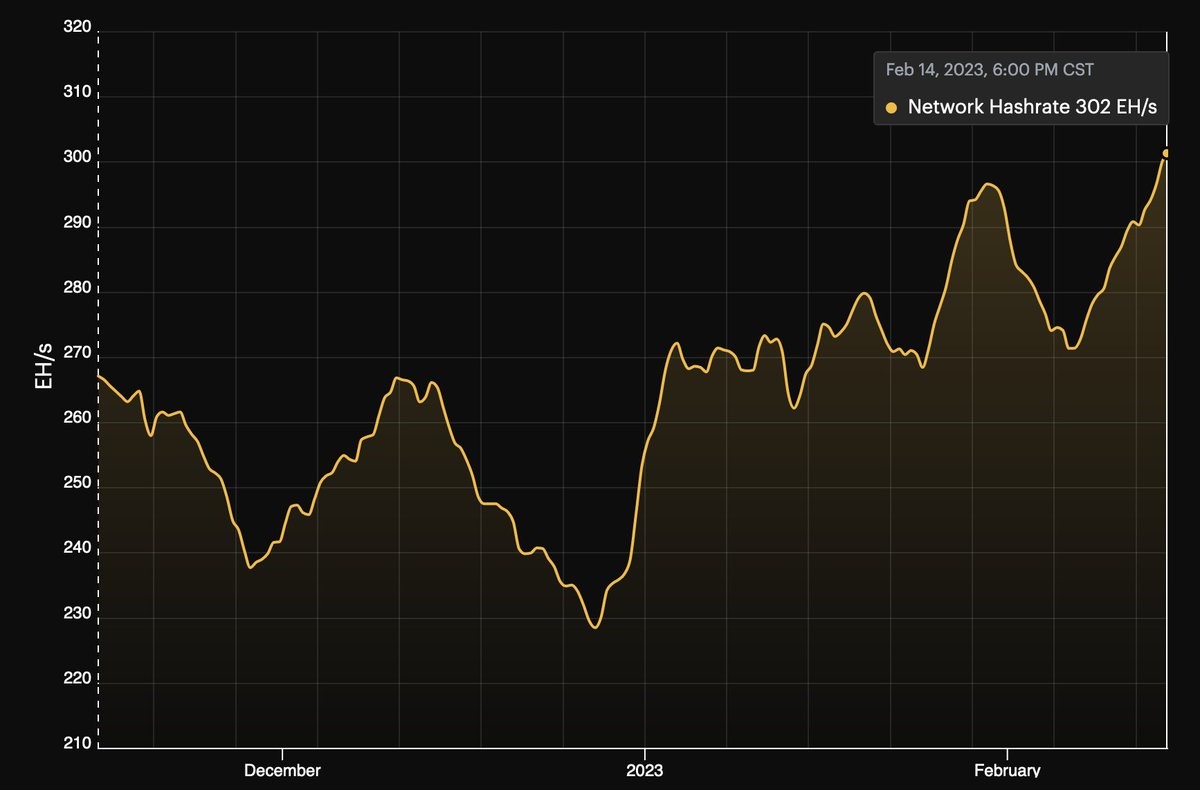
Task: Click the highlighted data point at line end
Action: click(x=1166, y=153)
